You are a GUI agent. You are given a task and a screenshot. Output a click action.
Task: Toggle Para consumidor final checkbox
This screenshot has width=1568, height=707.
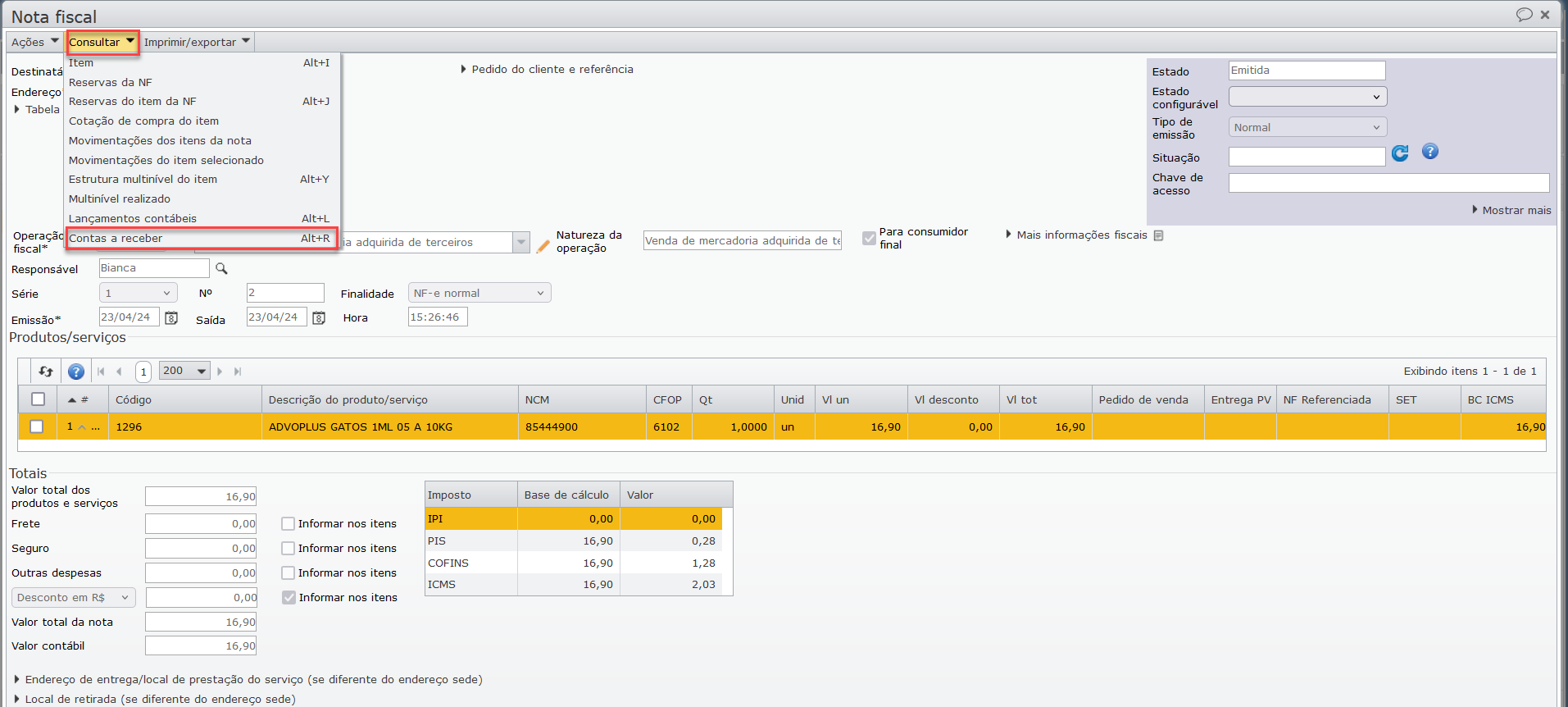pyautogui.click(x=869, y=238)
